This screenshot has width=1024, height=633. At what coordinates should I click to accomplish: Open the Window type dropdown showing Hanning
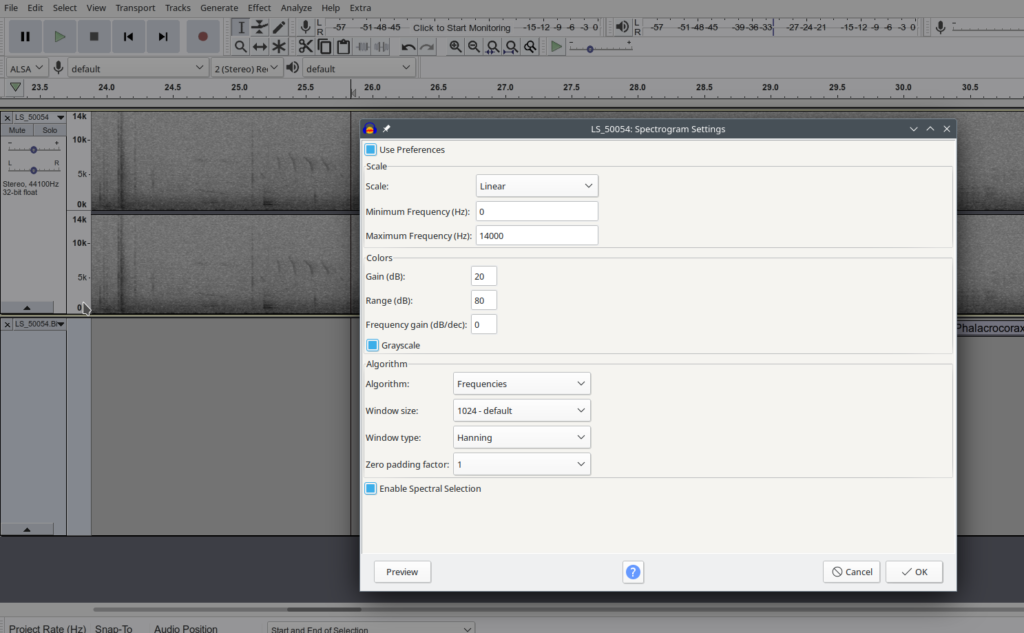point(522,437)
